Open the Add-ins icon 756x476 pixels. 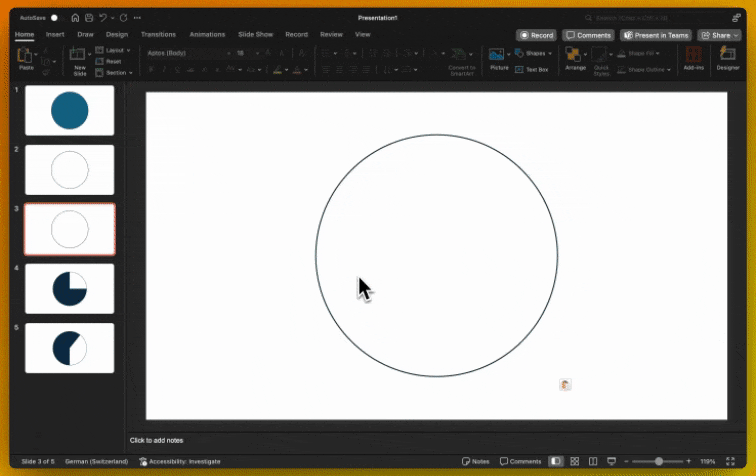tap(693, 54)
